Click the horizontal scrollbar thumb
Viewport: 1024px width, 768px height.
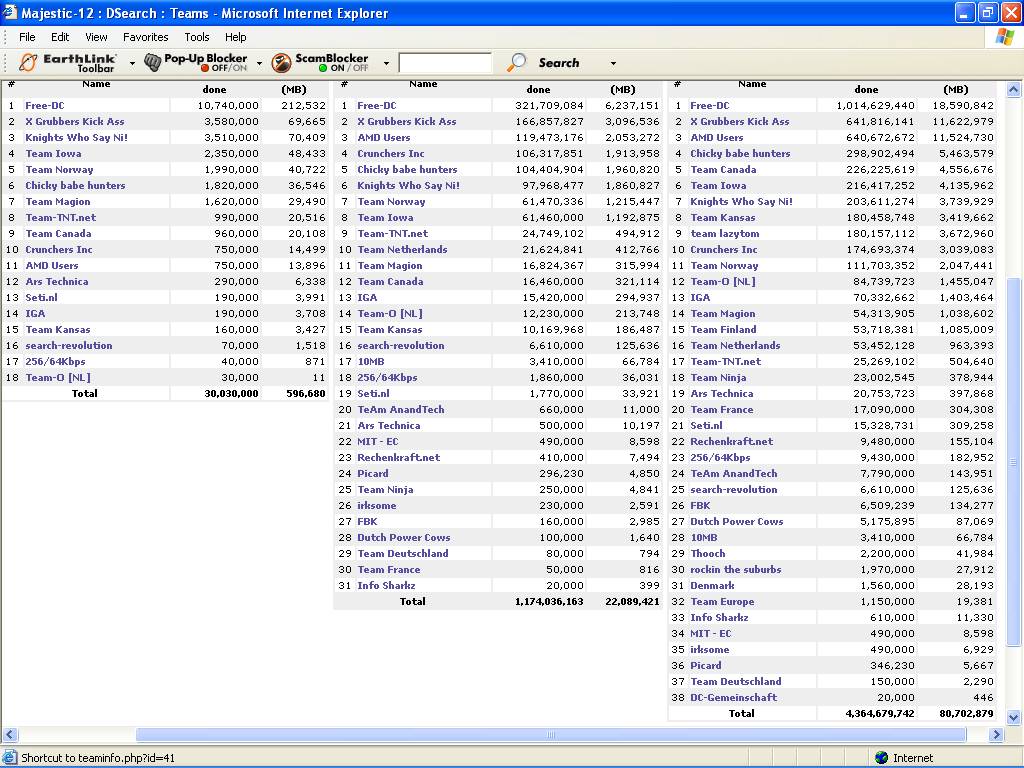coord(551,735)
